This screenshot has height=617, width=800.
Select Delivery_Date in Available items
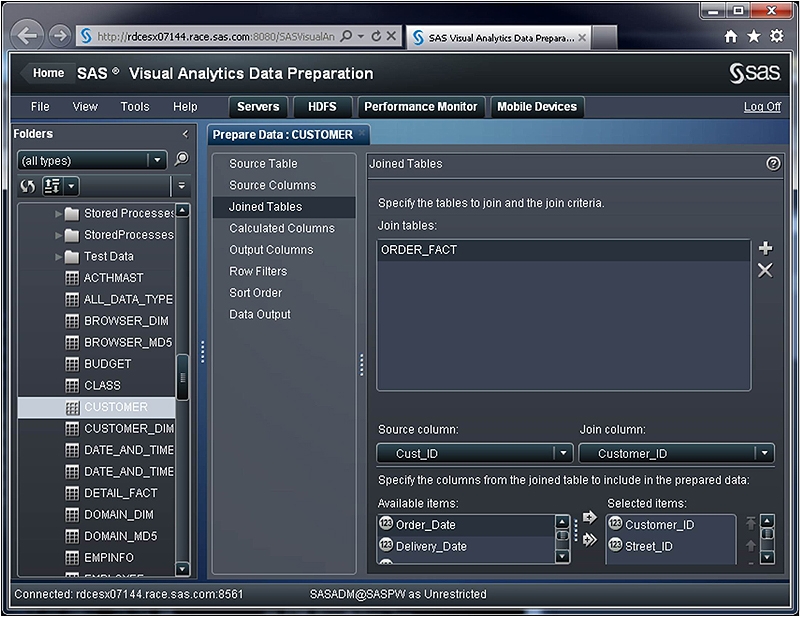click(466, 546)
